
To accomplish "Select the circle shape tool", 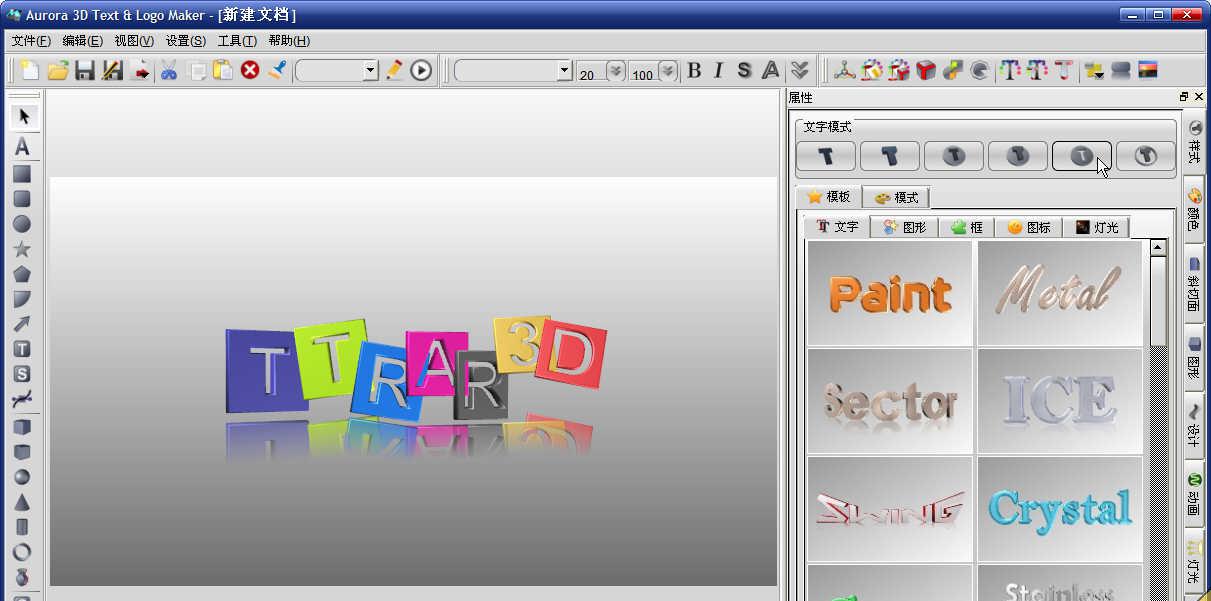I will click(21, 224).
